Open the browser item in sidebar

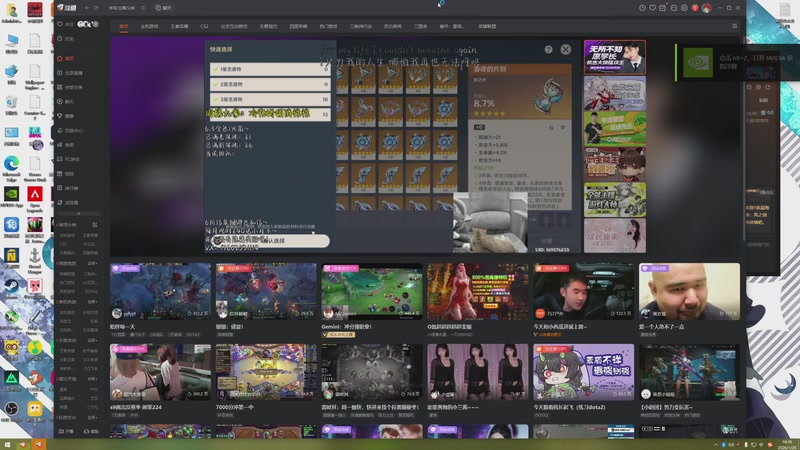click(68, 203)
